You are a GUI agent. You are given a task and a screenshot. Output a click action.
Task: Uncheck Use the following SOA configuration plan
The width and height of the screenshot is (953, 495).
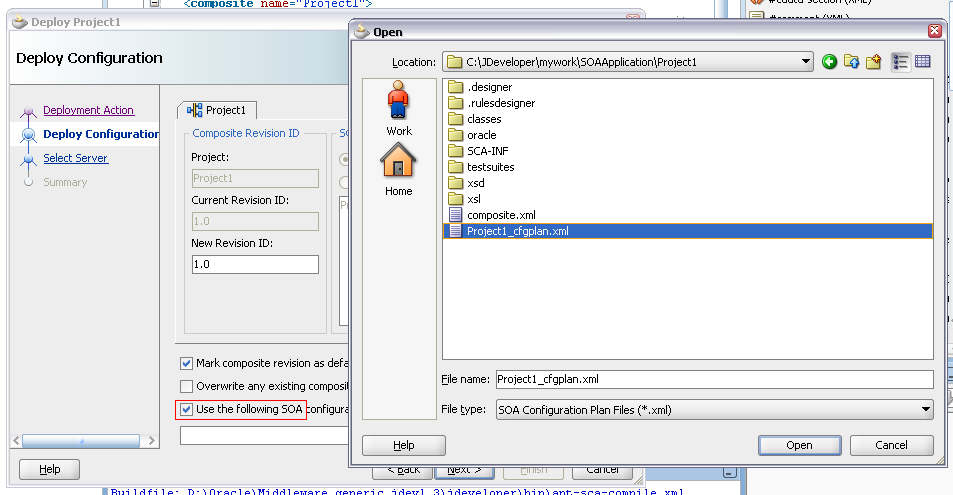coord(186,409)
